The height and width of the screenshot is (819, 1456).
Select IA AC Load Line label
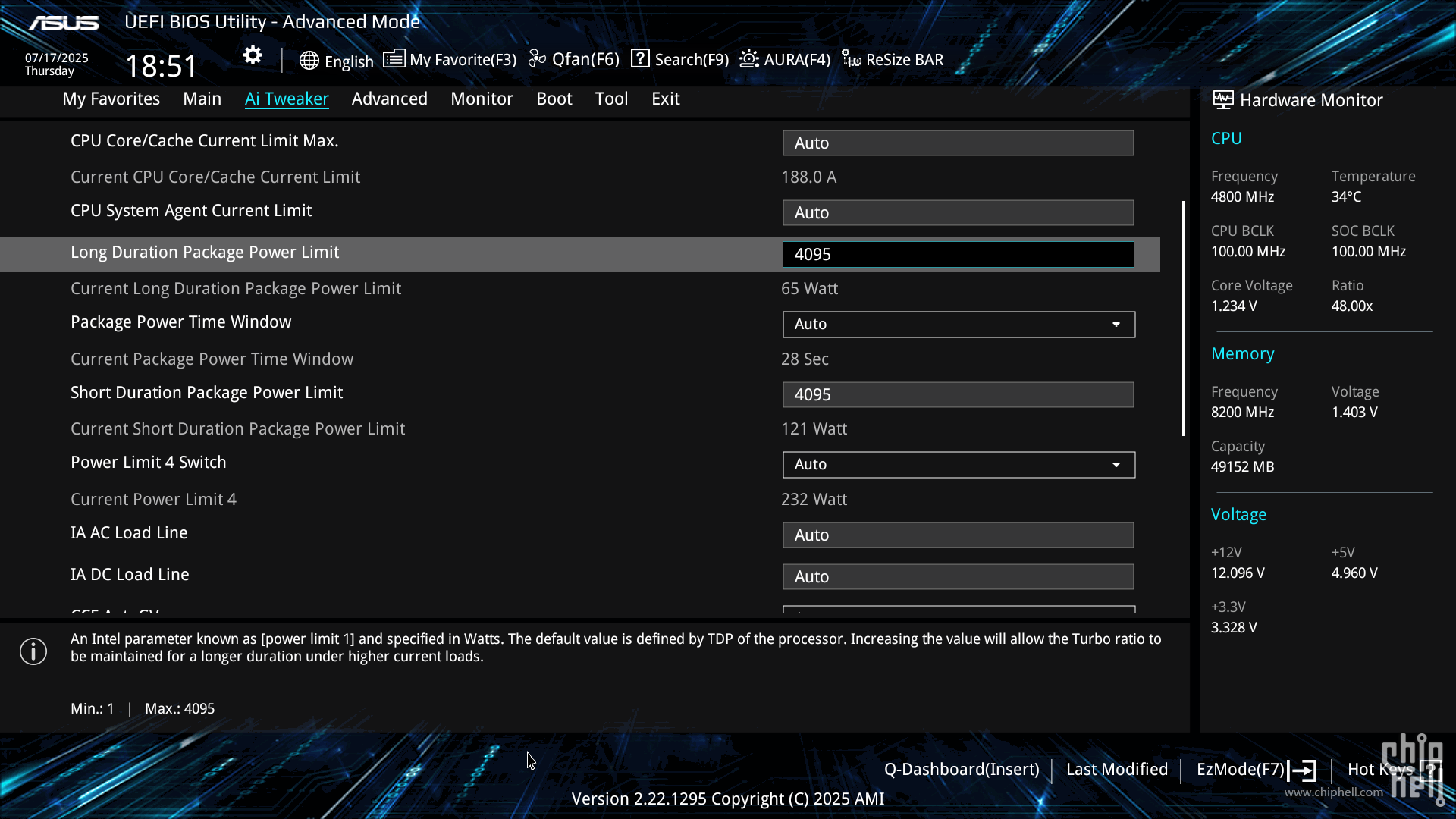pyautogui.click(x=129, y=533)
